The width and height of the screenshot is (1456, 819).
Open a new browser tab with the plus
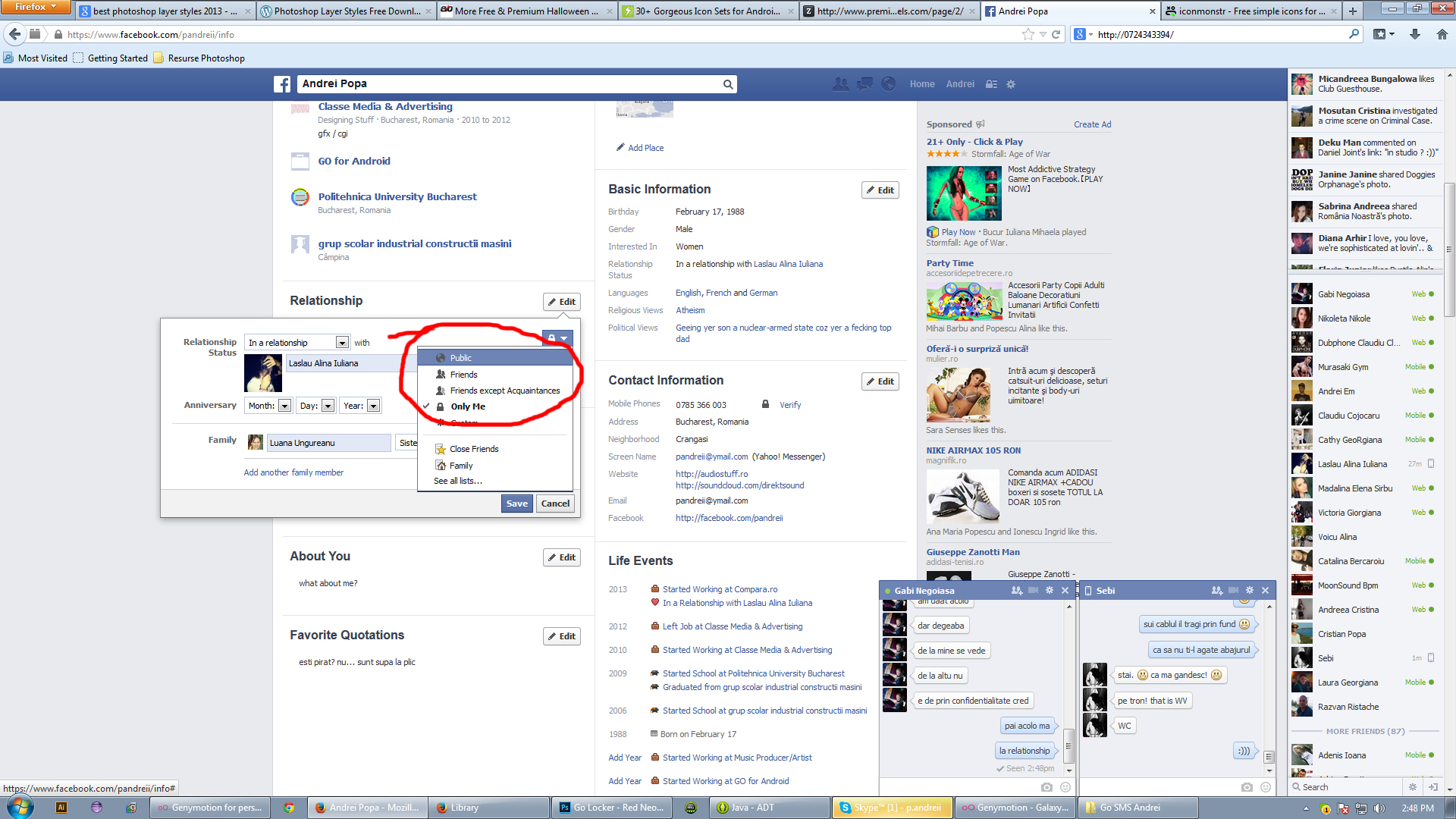pos(1353,11)
